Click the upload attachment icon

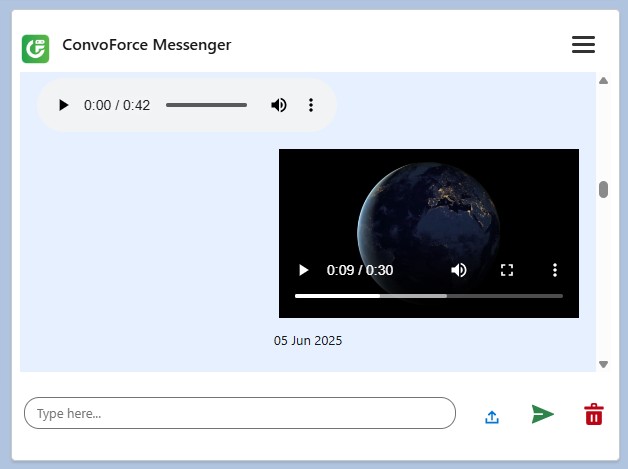[492, 417]
